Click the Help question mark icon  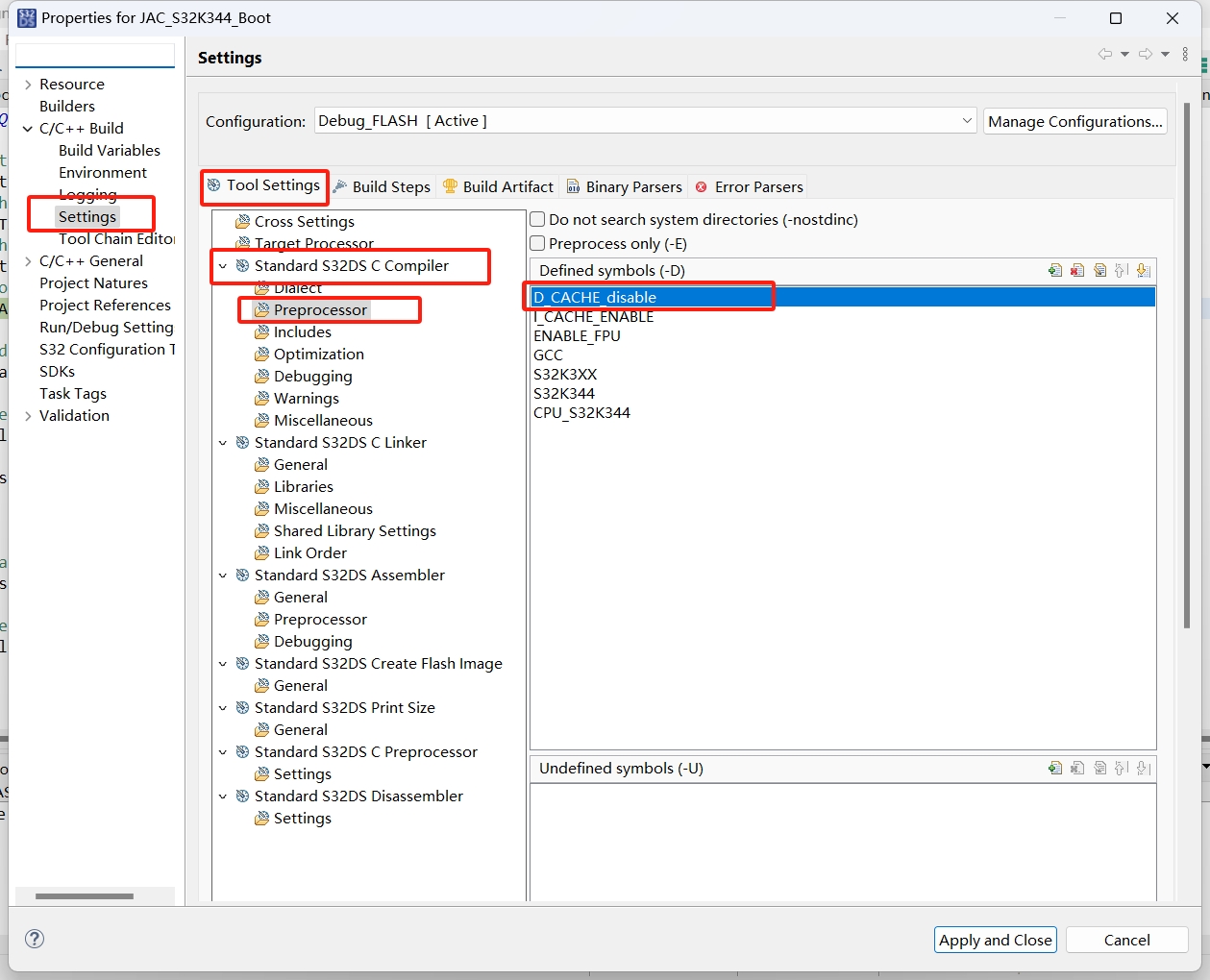(35, 939)
